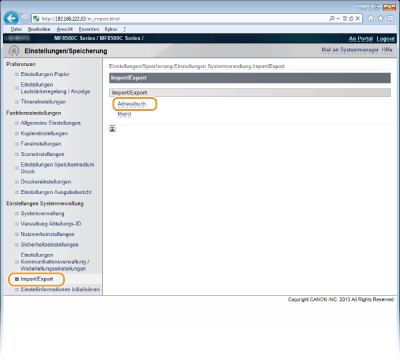Open Allgemeine Einstellungen in sidebar

coord(51,123)
